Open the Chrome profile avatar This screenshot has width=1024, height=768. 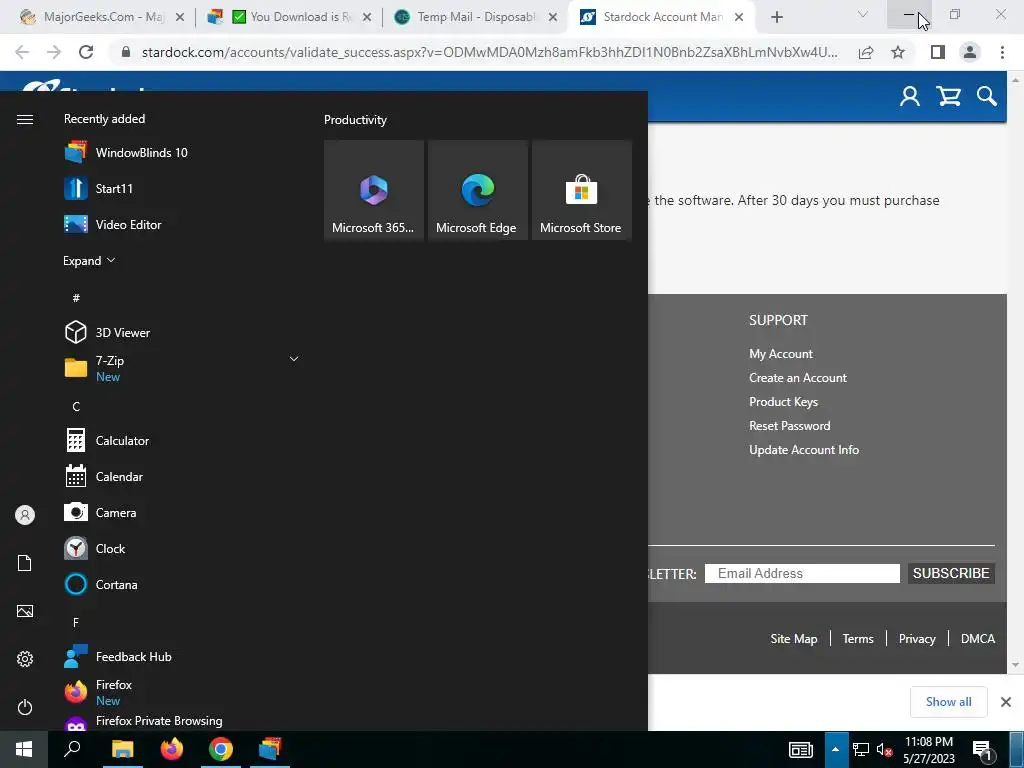point(970,52)
